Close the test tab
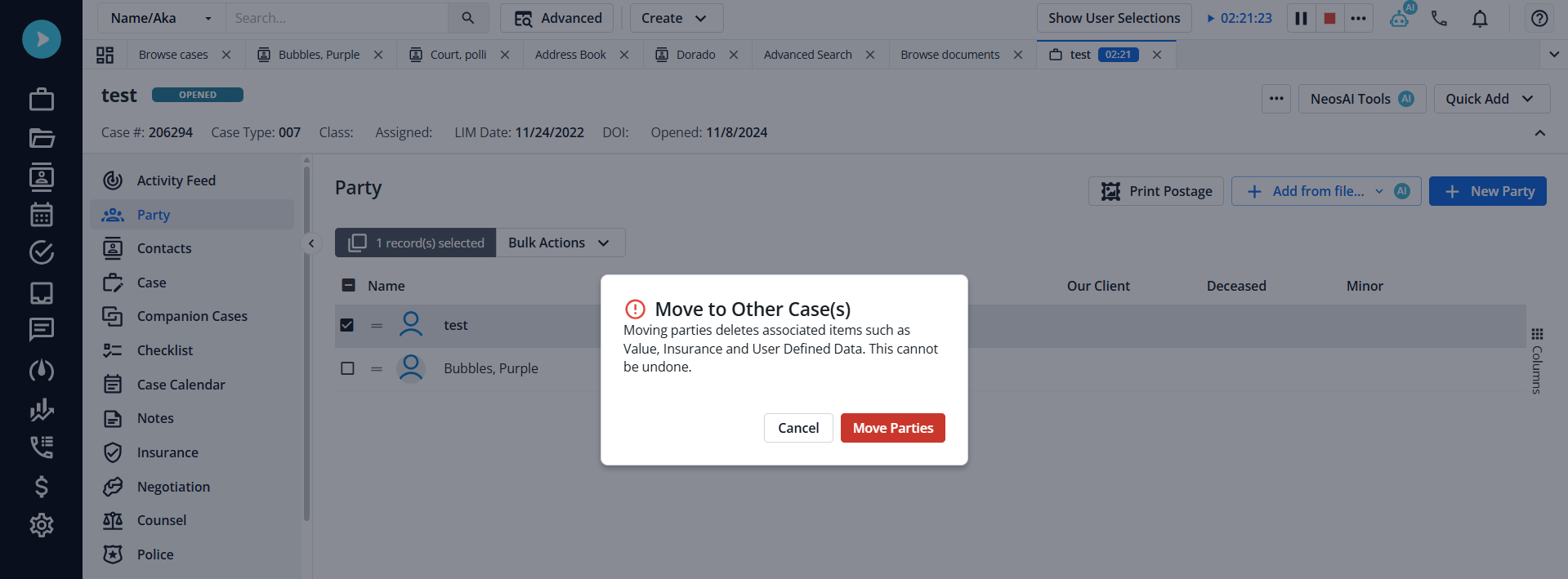Screen dimensions: 1568x579 (1157, 55)
